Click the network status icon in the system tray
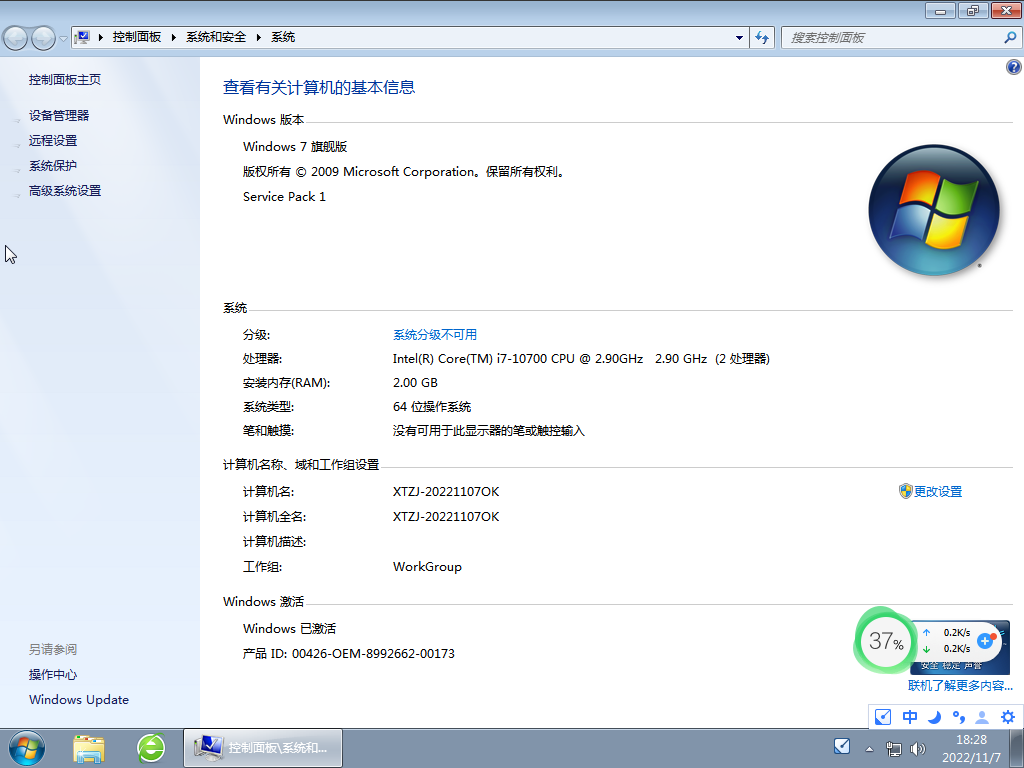The height and width of the screenshot is (768, 1024). (x=893, y=748)
